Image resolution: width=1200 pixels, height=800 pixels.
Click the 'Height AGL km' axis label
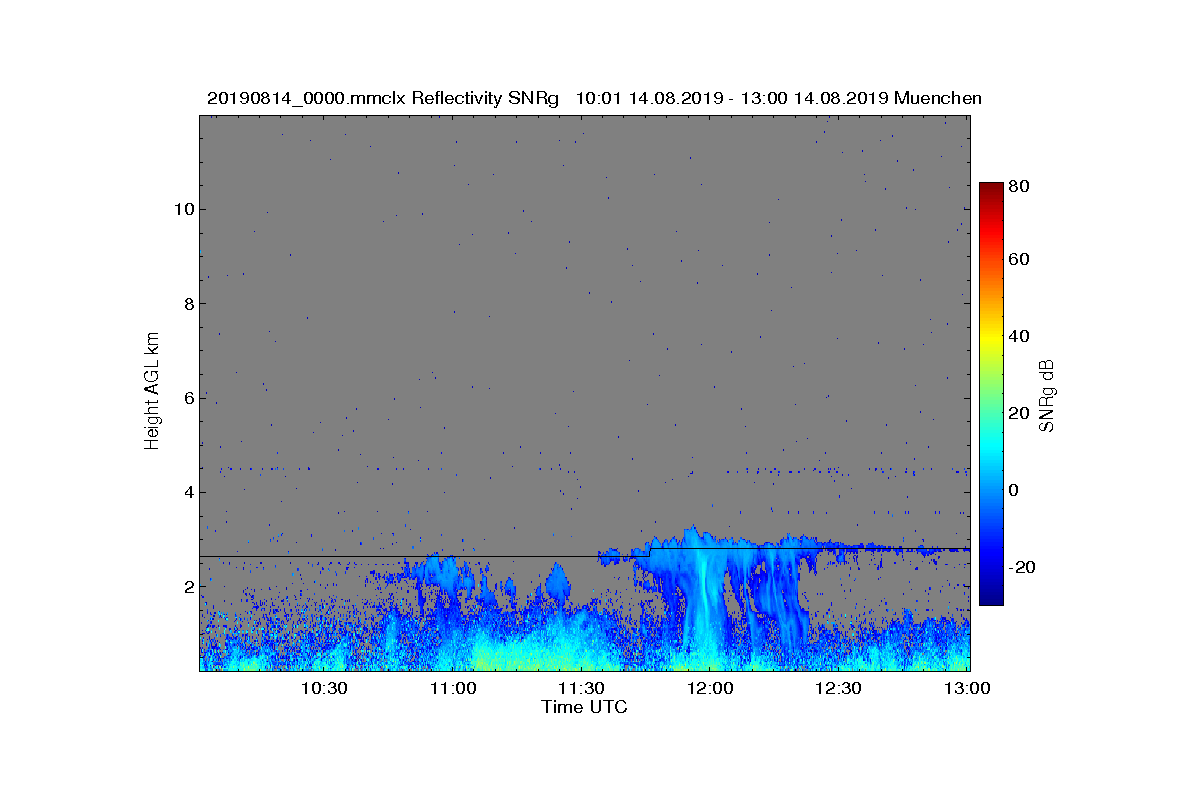(152, 393)
